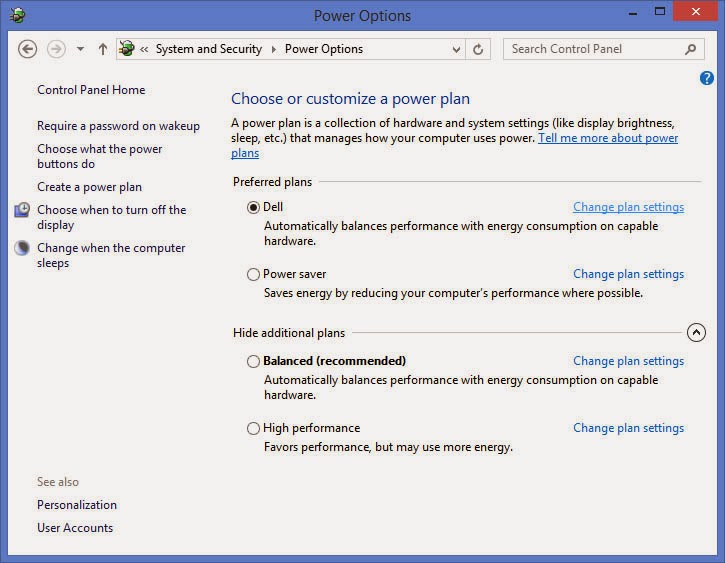725x563 pixels.
Task: Change plan settings for Dell
Action: point(628,207)
